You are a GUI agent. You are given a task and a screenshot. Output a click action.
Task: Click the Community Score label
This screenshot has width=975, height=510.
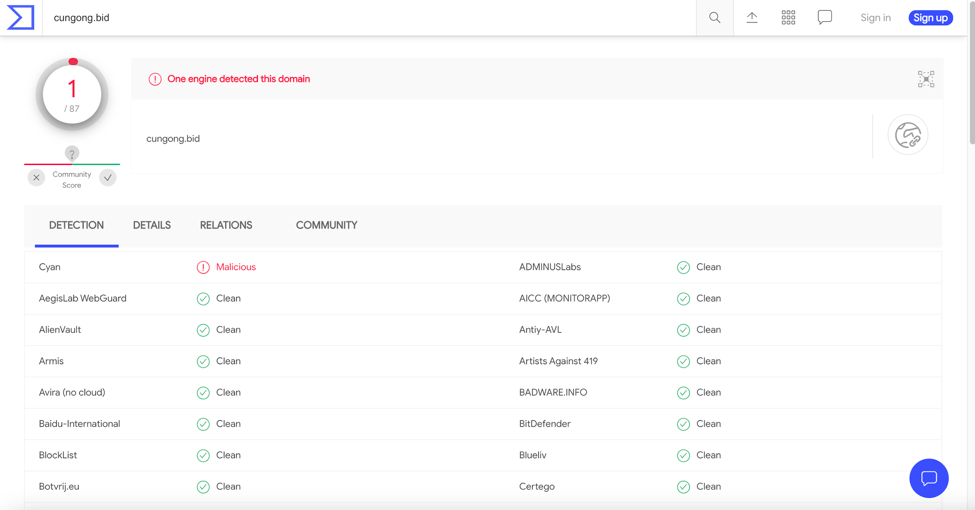(72, 180)
